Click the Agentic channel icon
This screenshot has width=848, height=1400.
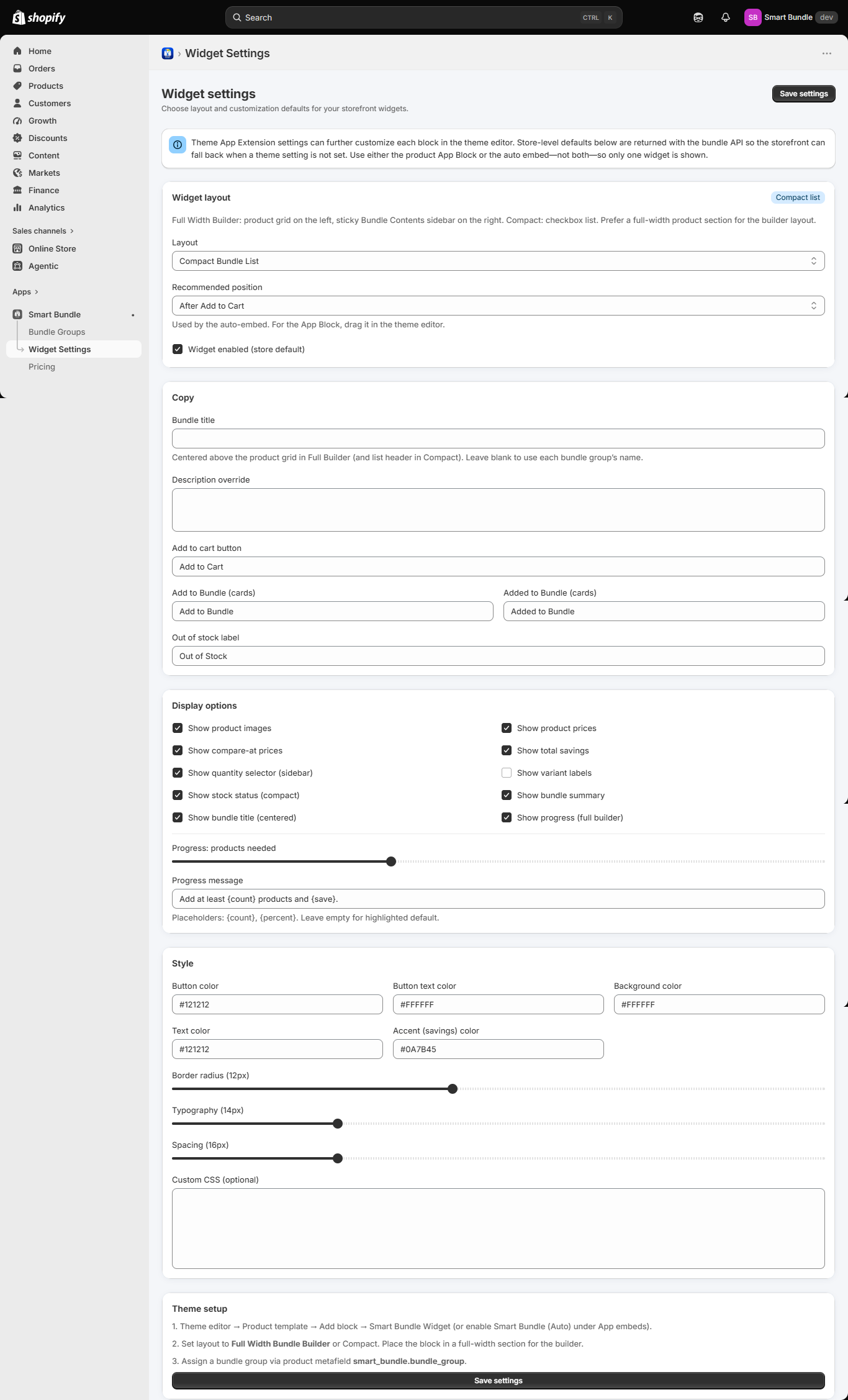(x=17, y=266)
